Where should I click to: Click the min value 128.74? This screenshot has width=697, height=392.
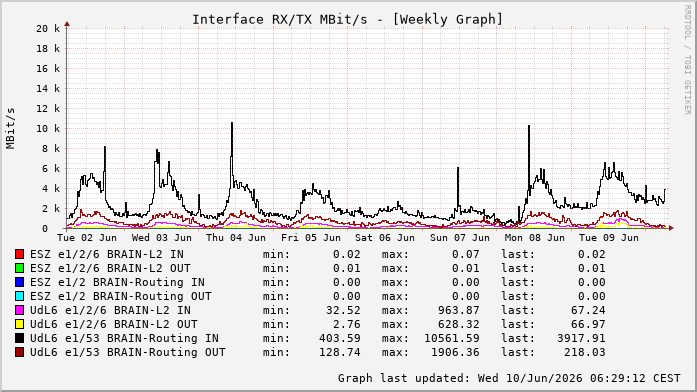pos(340,352)
